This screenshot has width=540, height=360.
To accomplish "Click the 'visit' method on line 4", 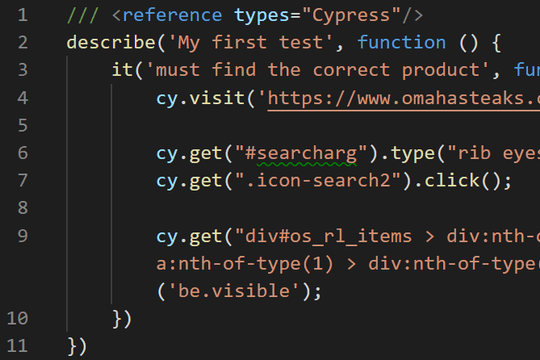I will pos(217,98).
